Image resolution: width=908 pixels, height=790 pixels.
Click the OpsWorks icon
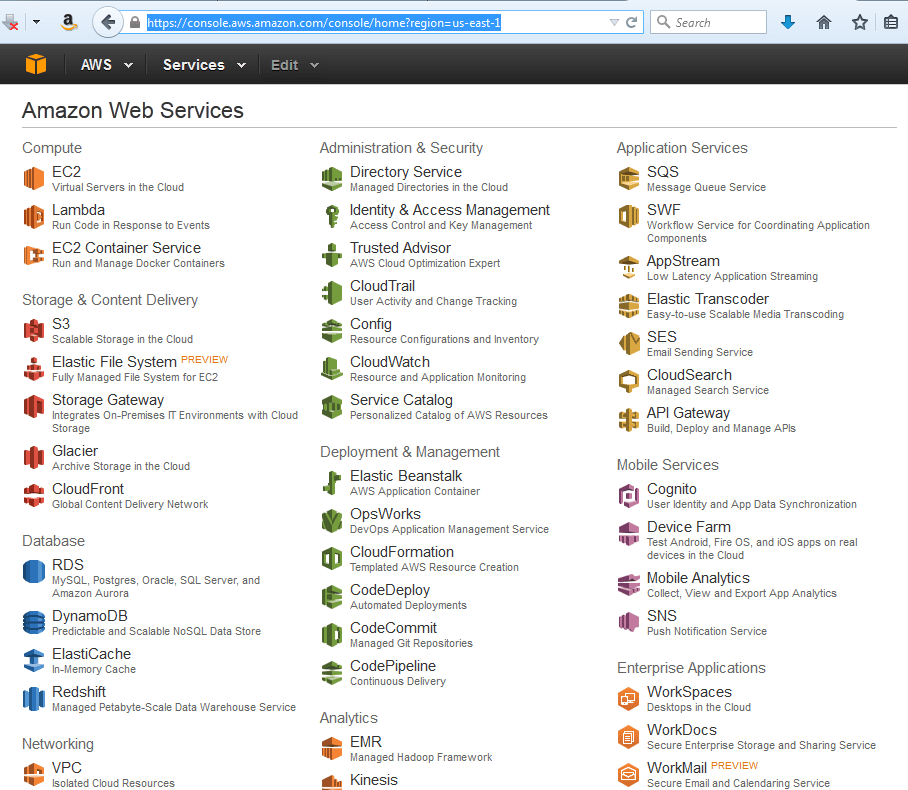point(332,521)
